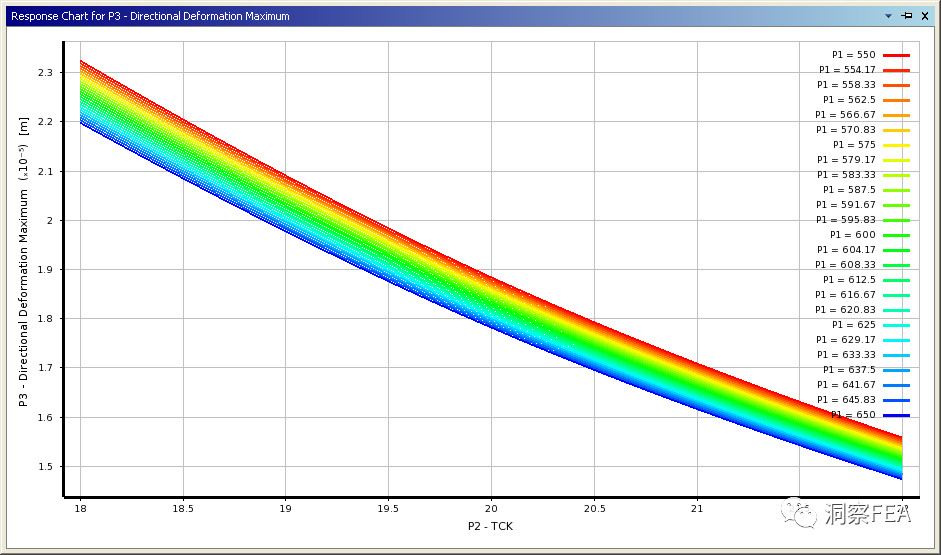
Task: Select the P1 = 587.5 legend label
Action: 849,190
